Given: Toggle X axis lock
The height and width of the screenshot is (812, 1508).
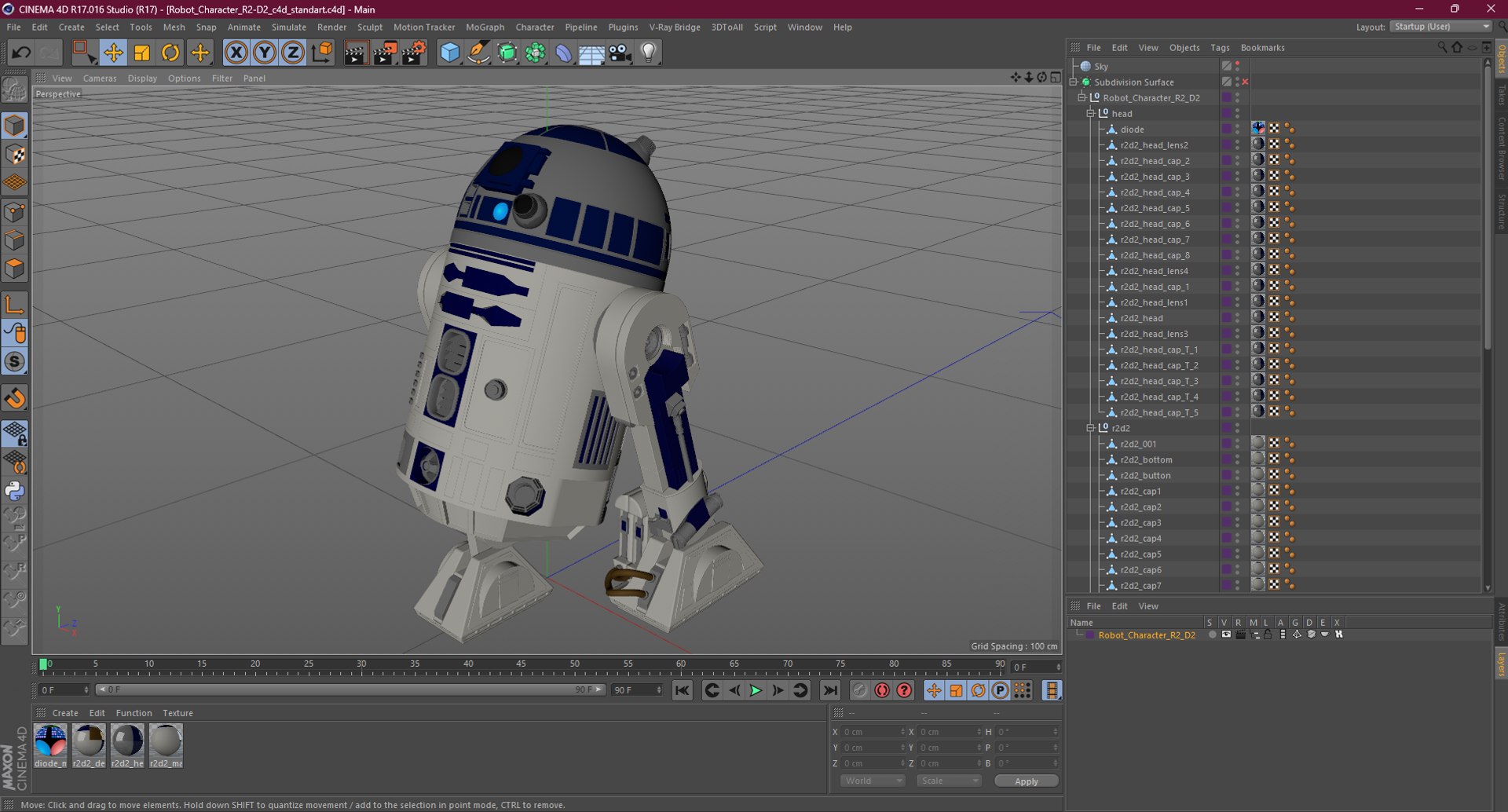Looking at the screenshot, I should 236,53.
